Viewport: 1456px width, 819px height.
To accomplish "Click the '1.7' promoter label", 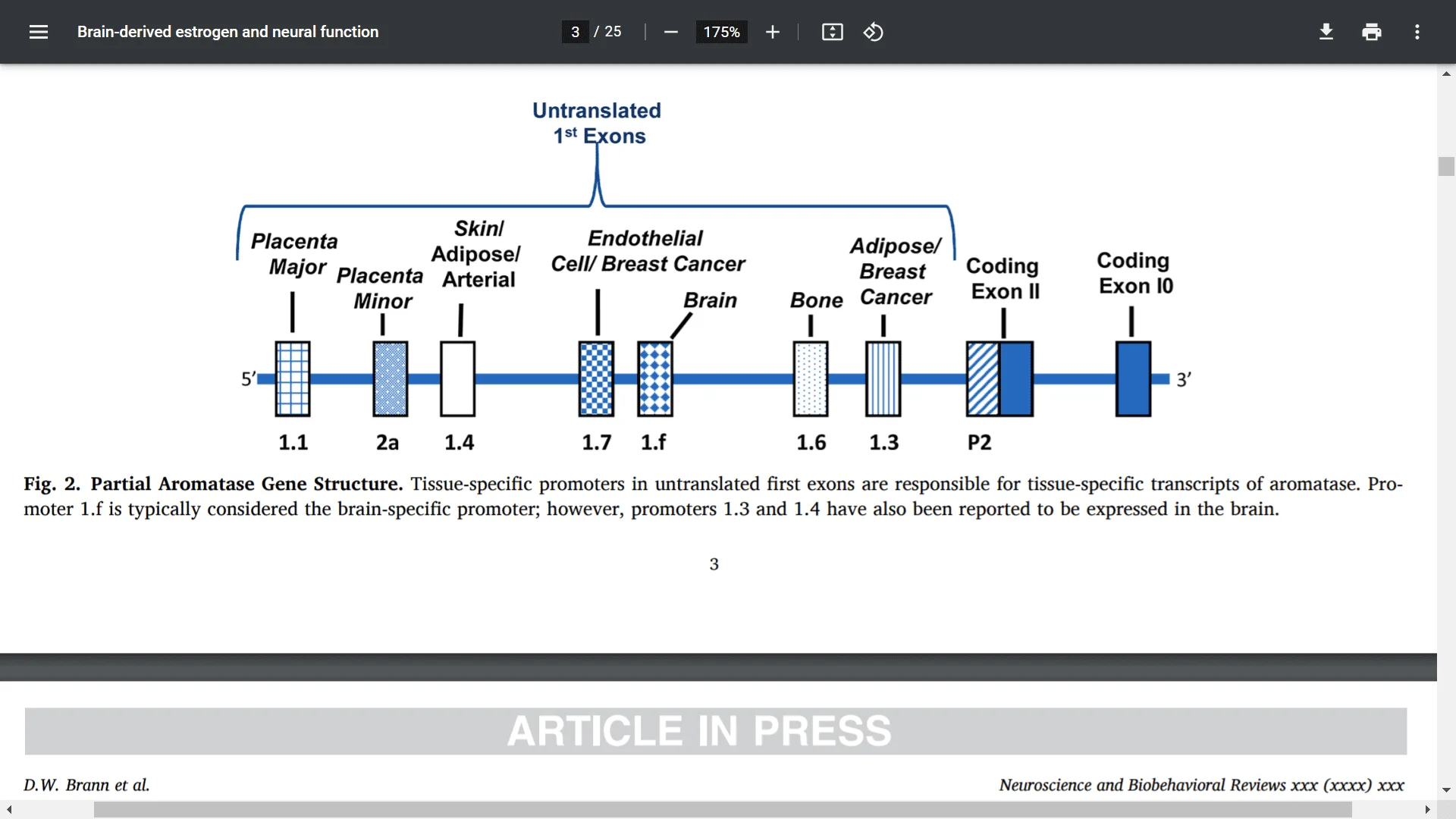I will tap(597, 442).
